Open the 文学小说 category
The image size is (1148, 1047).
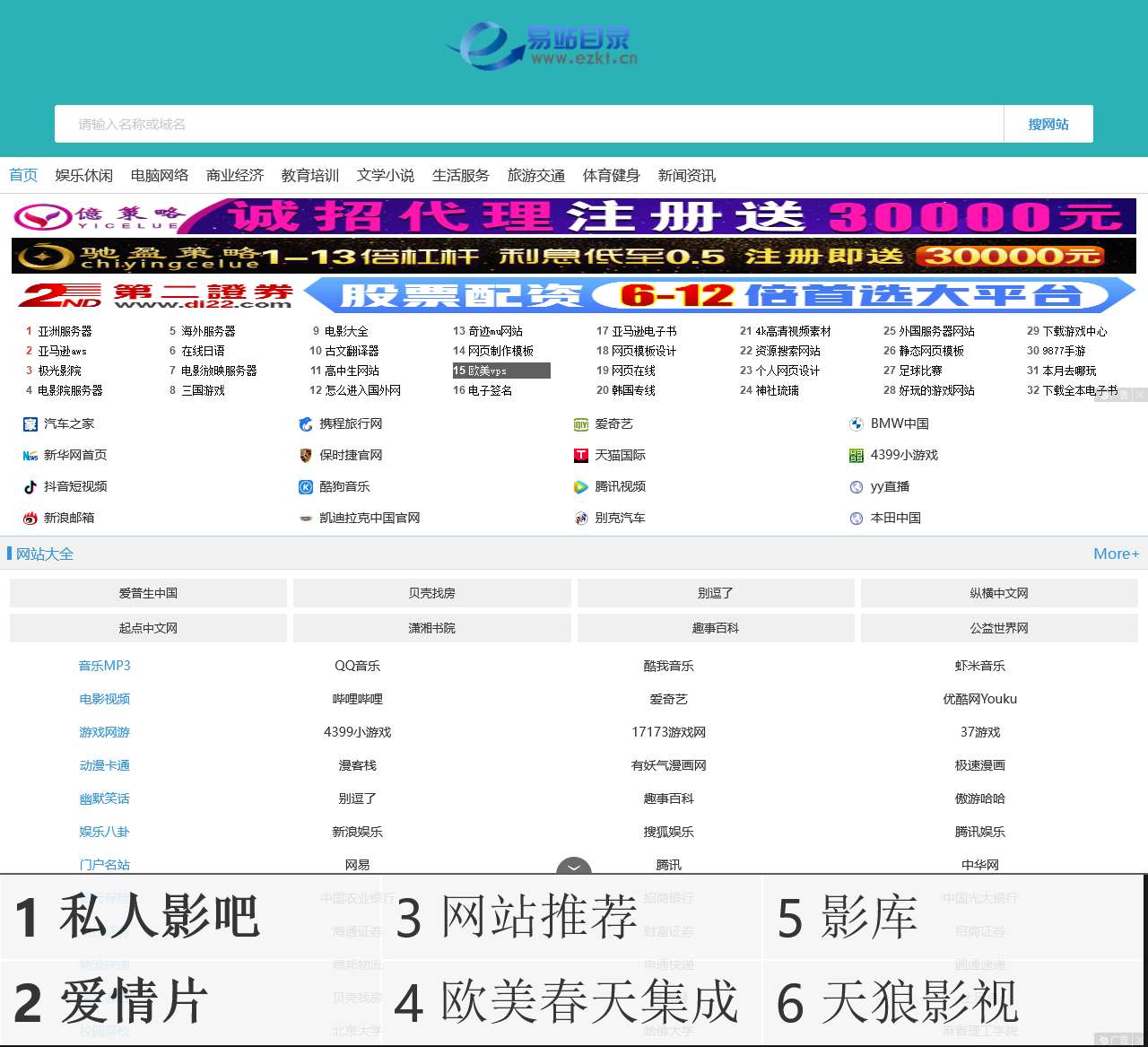point(386,175)
